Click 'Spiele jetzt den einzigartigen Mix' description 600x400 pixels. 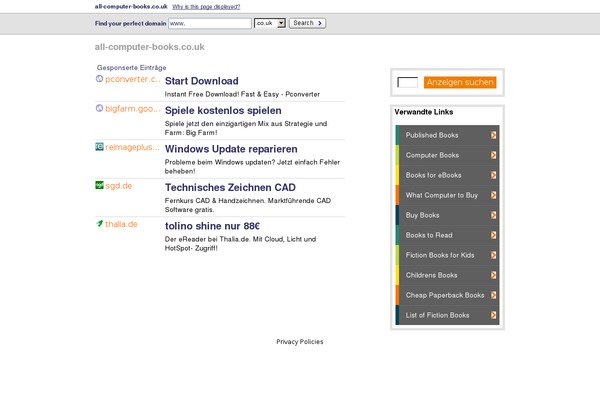pos(246,128)
